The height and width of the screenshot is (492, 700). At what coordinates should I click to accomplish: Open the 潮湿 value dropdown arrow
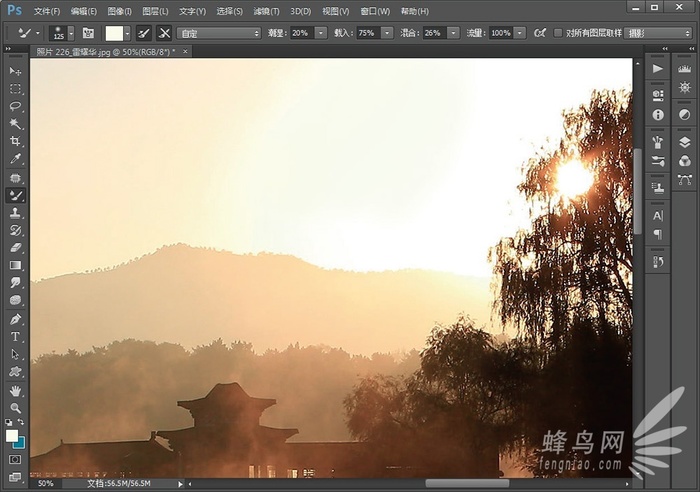(x=321, y=33)
